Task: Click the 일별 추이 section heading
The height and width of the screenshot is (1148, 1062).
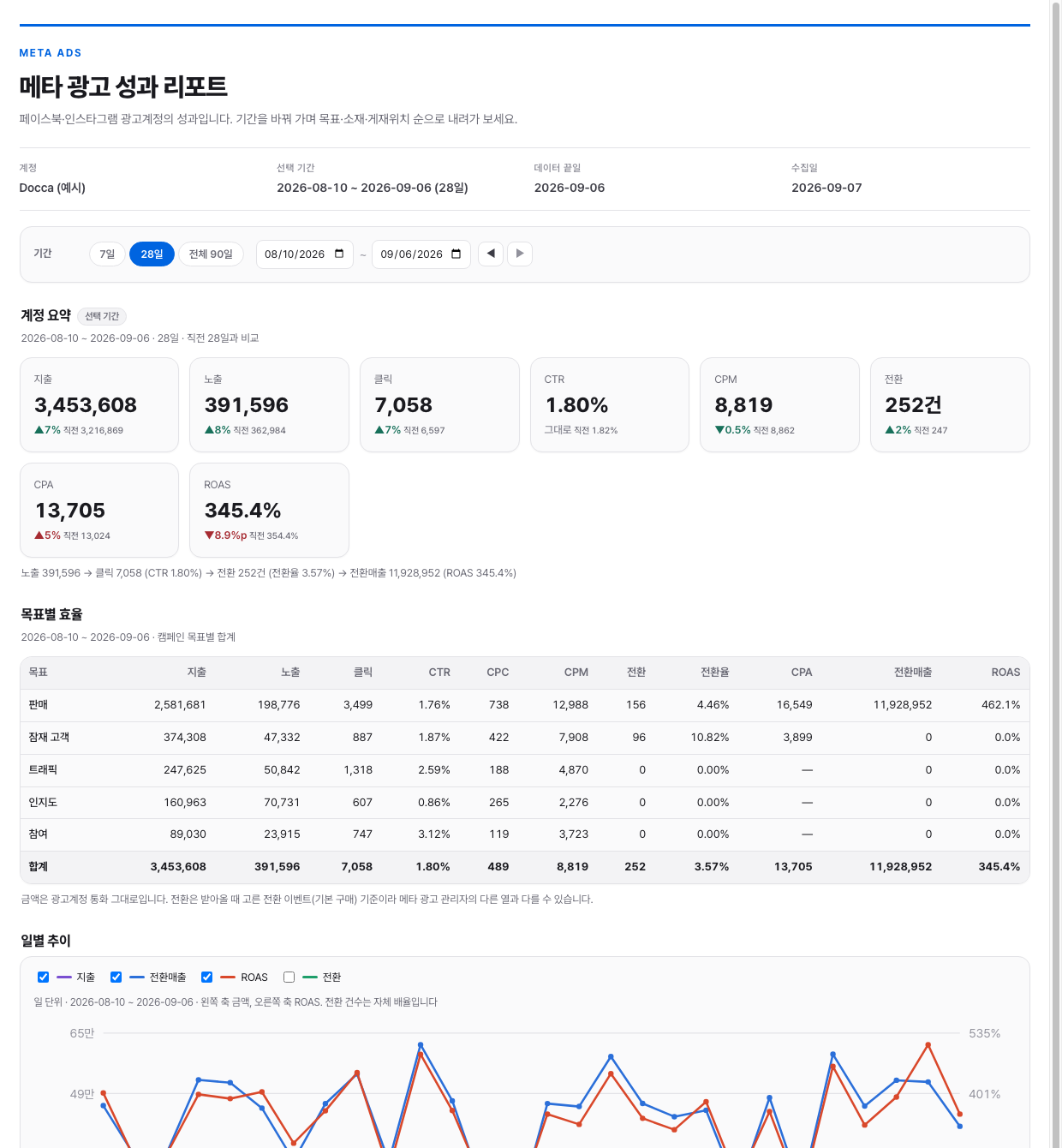Action: [x=46, y=941]
